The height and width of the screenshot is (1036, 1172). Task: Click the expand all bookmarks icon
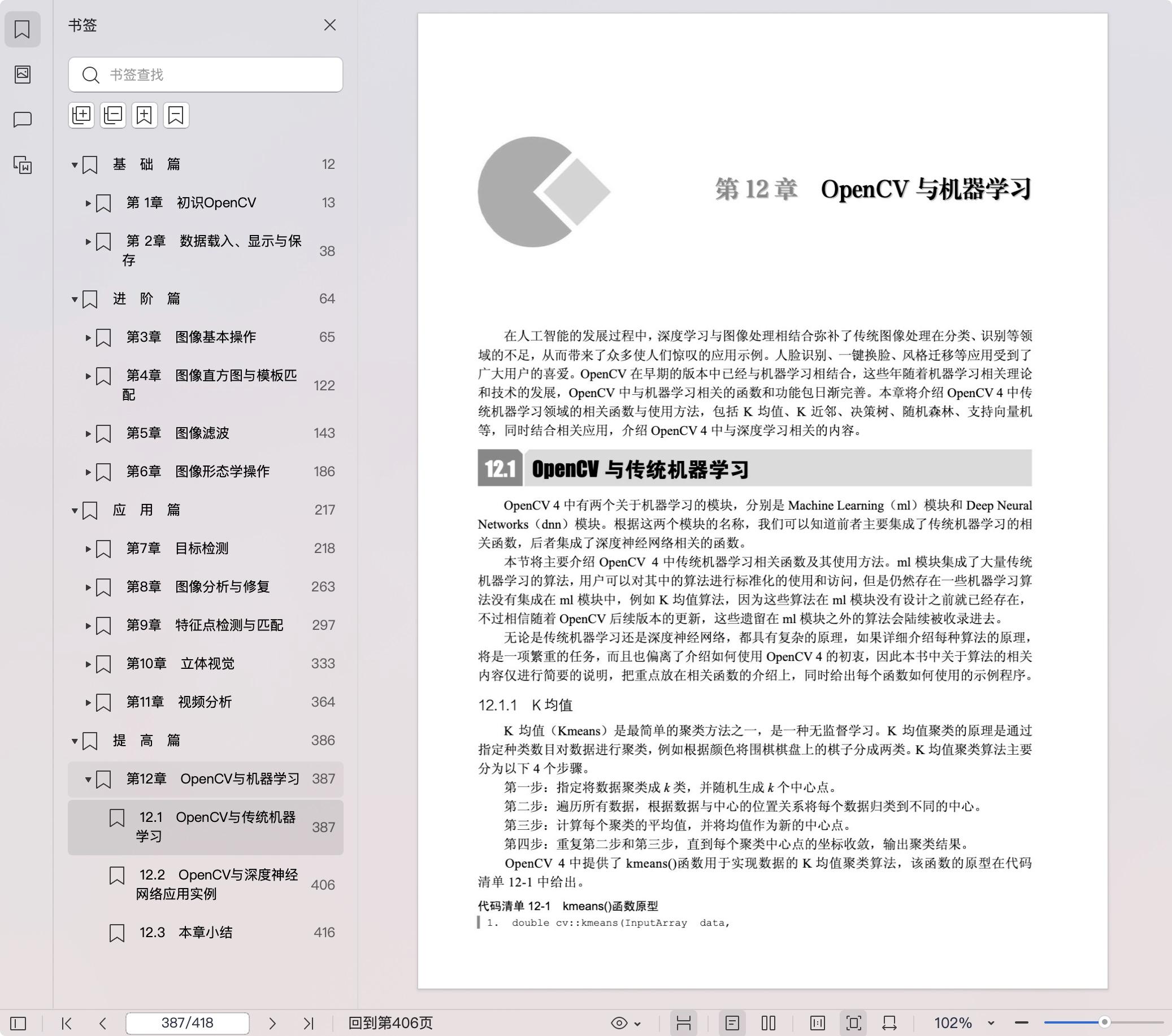[x=81, y=115]
